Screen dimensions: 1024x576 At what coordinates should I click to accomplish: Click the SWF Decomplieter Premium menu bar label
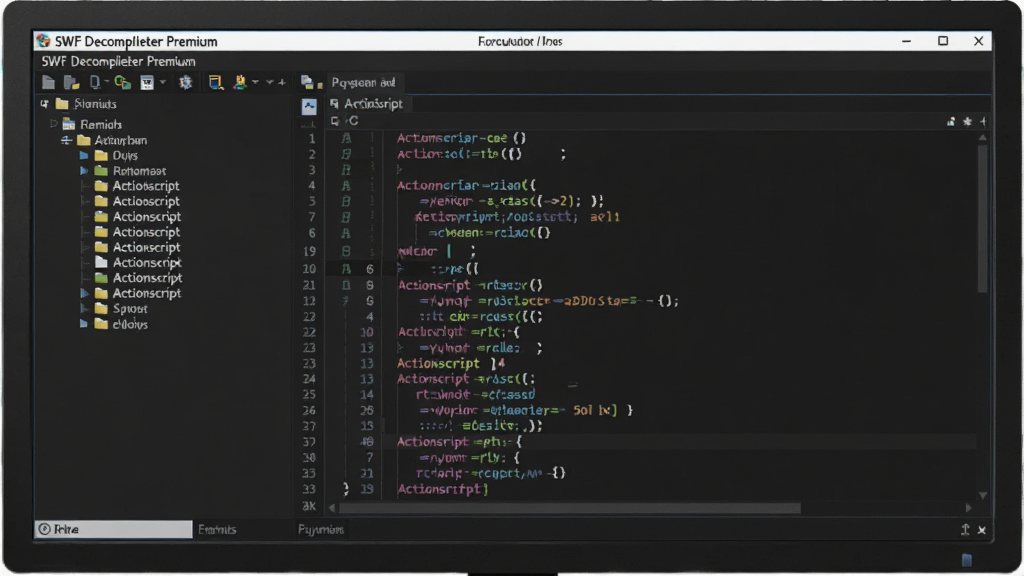tap(118, 61)
